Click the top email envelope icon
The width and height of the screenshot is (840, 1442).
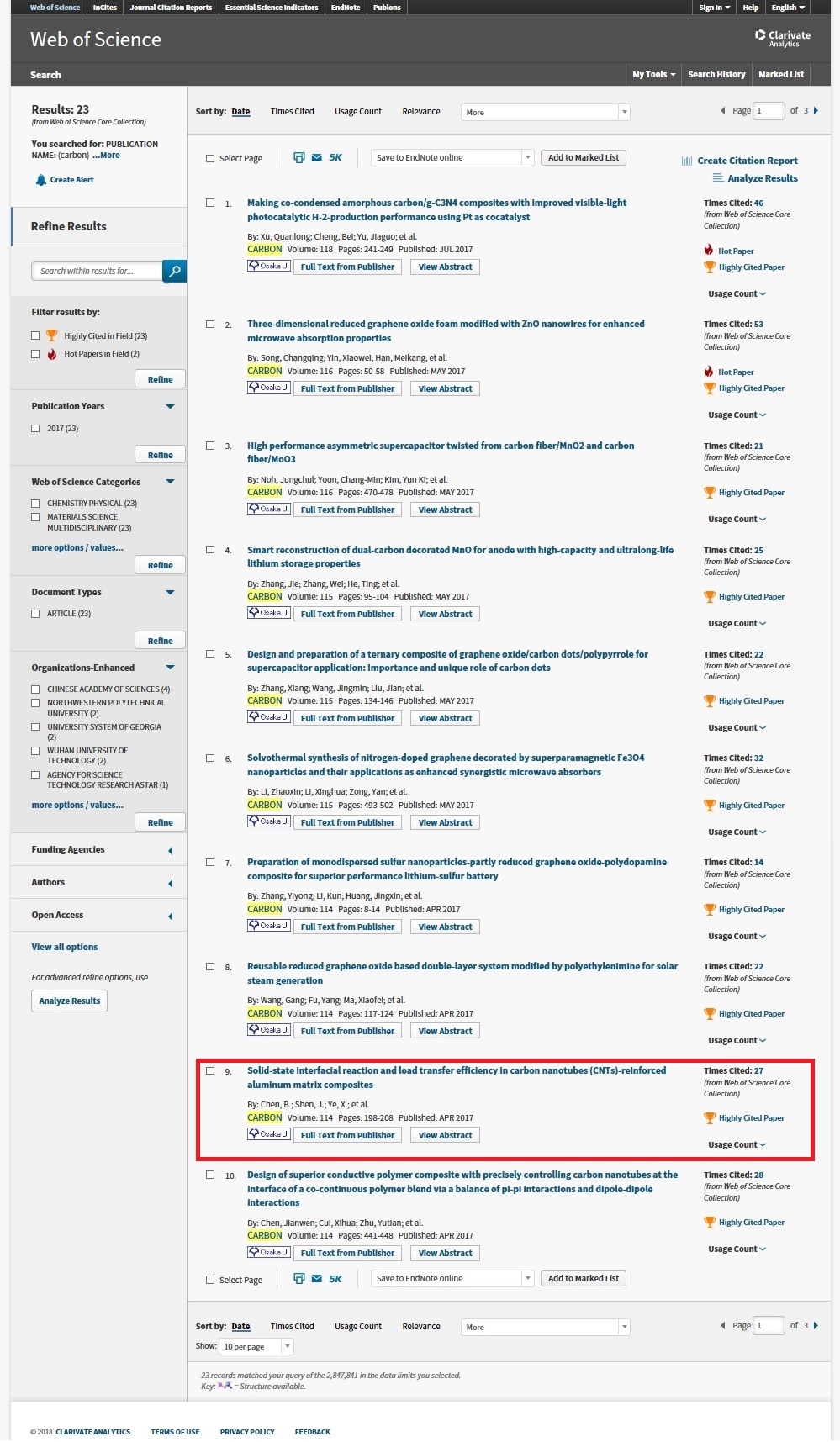(317, 157)
